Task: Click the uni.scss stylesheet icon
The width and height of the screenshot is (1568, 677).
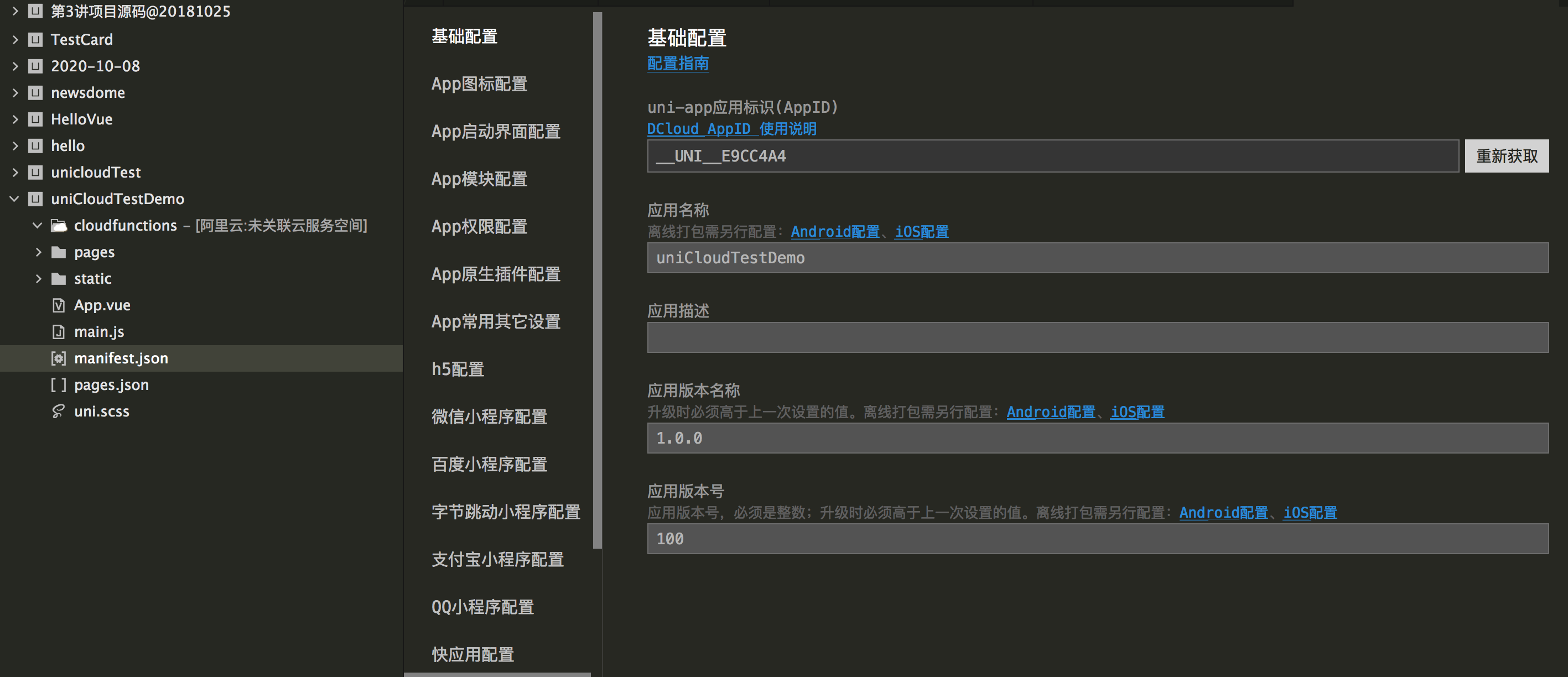Action: click(58, 411)
